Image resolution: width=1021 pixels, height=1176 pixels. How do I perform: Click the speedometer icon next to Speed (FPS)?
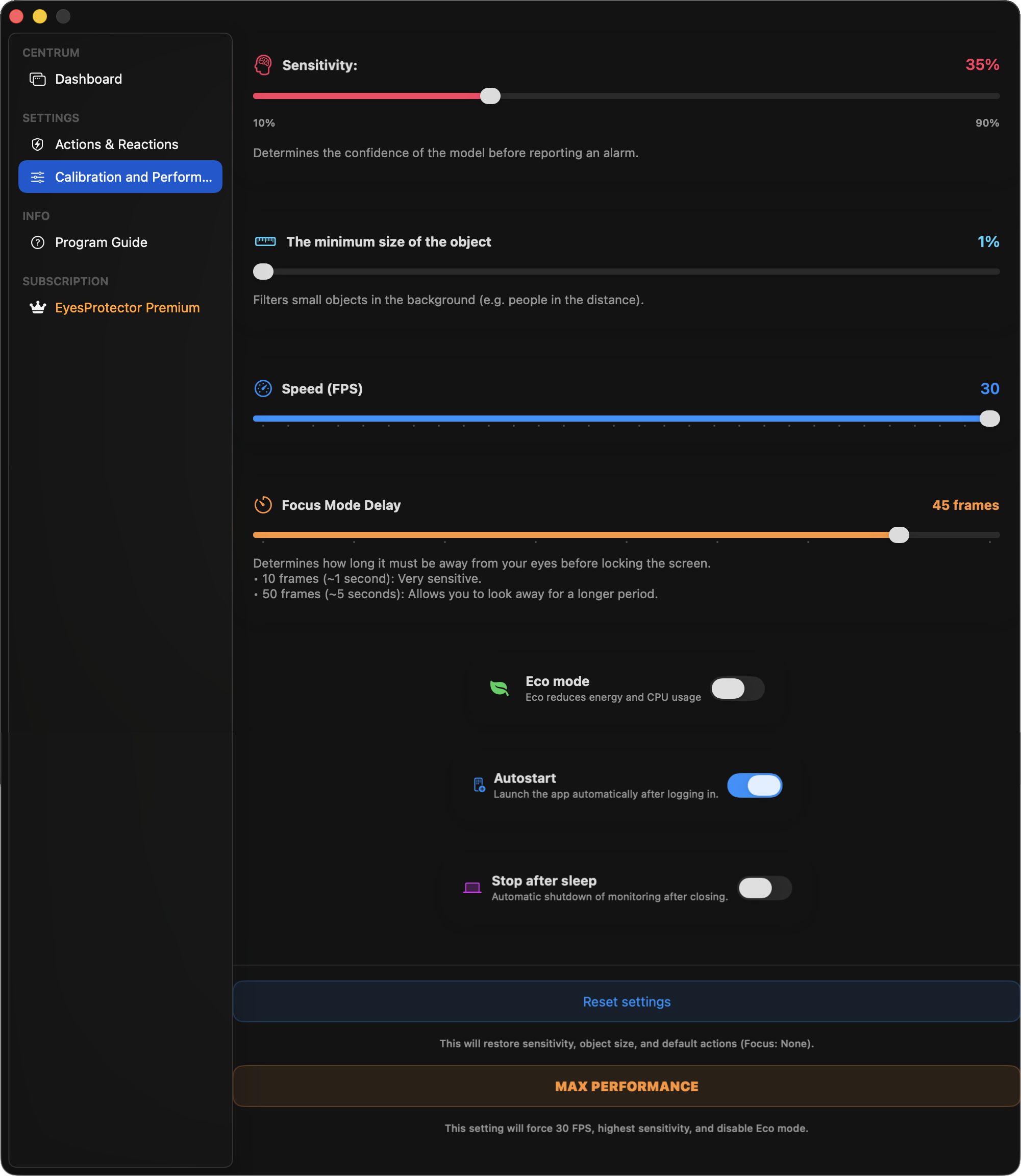pyautogui.click(x=263, y=389)
